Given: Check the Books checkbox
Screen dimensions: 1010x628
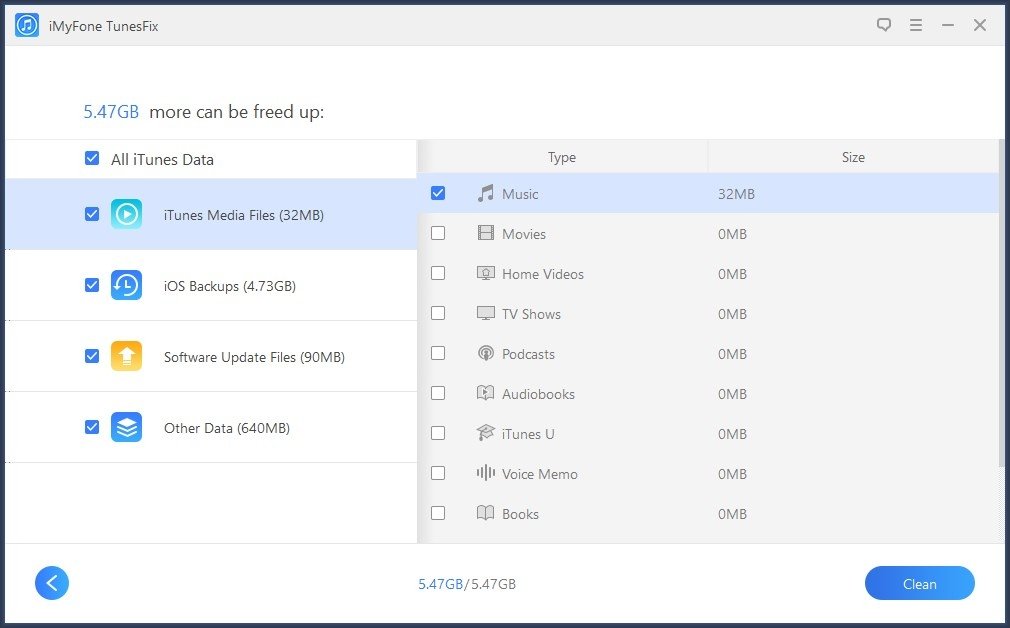Looking at the screenshot, I should (x=438, y=513).
